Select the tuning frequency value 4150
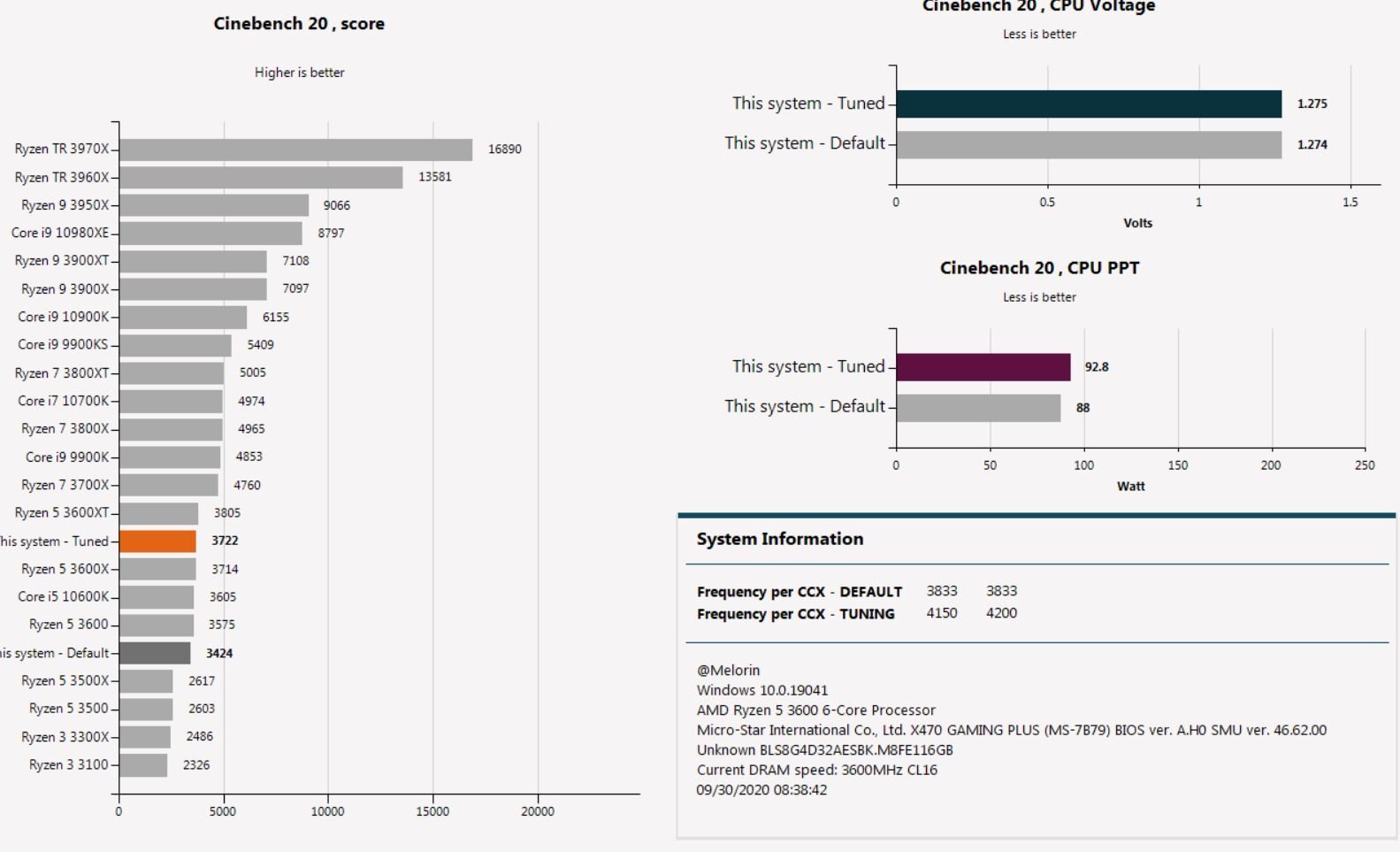1400x852 pixels. click(x=942, y=613)
